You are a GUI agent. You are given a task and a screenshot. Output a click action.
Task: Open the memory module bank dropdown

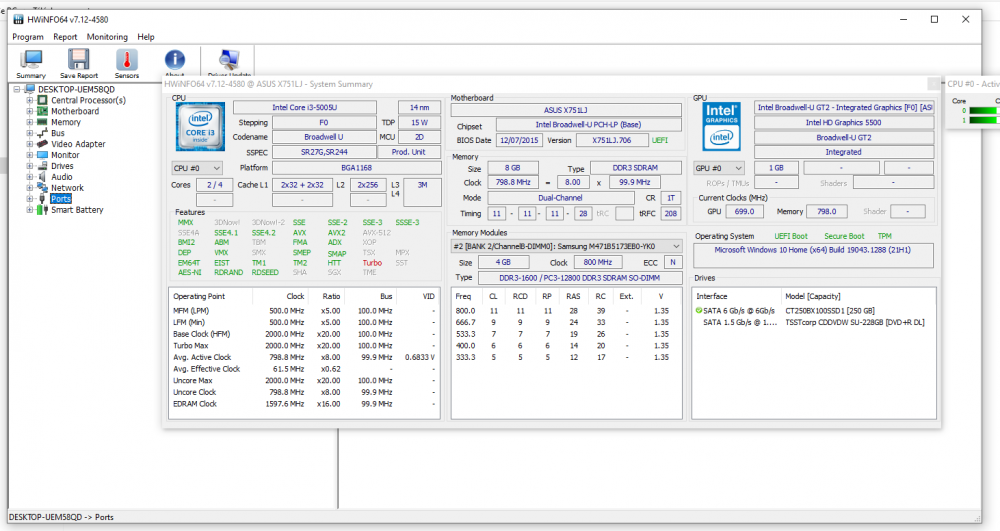click(567, 246)
